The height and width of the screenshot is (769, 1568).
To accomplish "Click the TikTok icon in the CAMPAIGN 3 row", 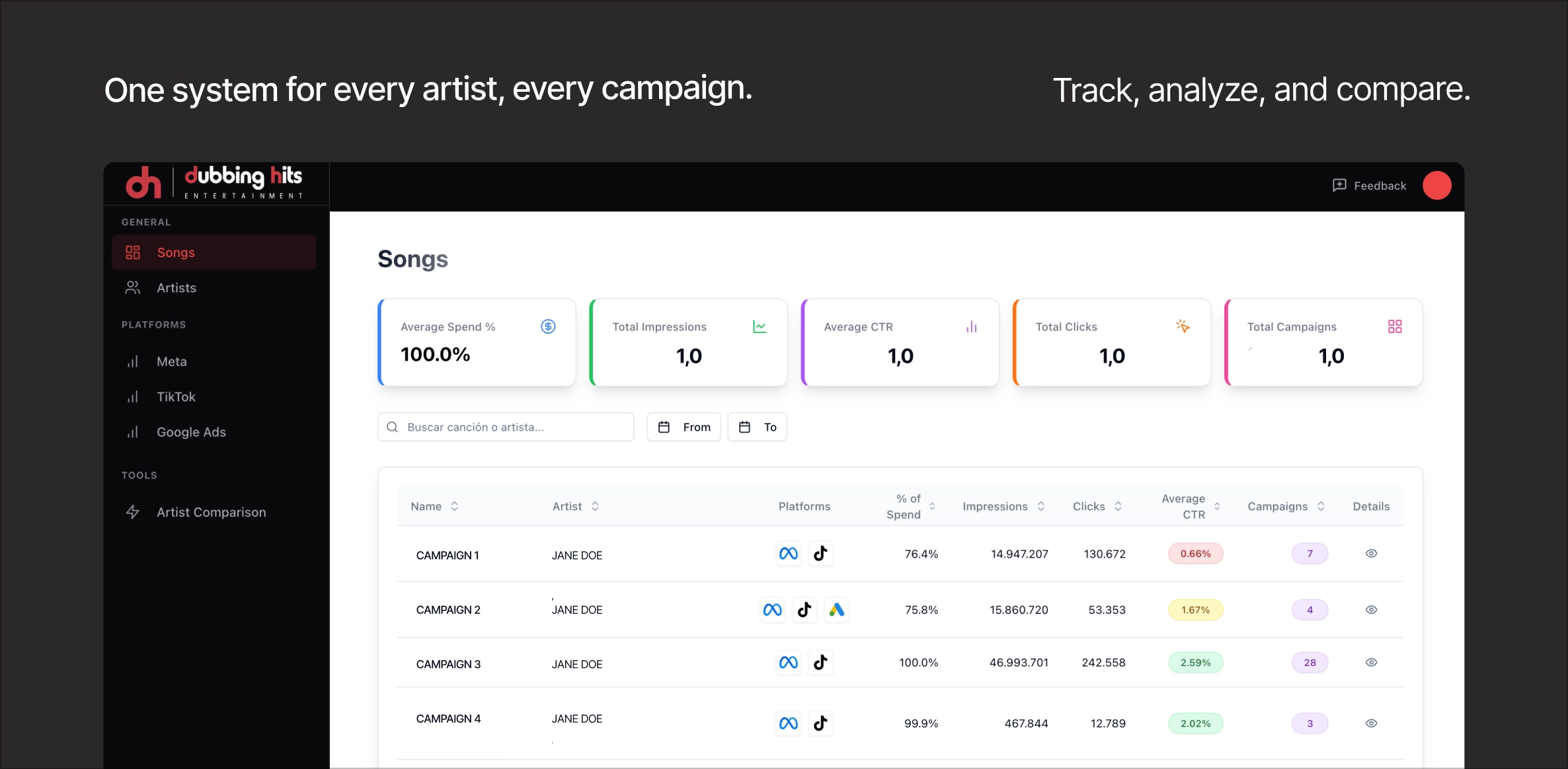I will pyautogui.click(x=820, y=663).
